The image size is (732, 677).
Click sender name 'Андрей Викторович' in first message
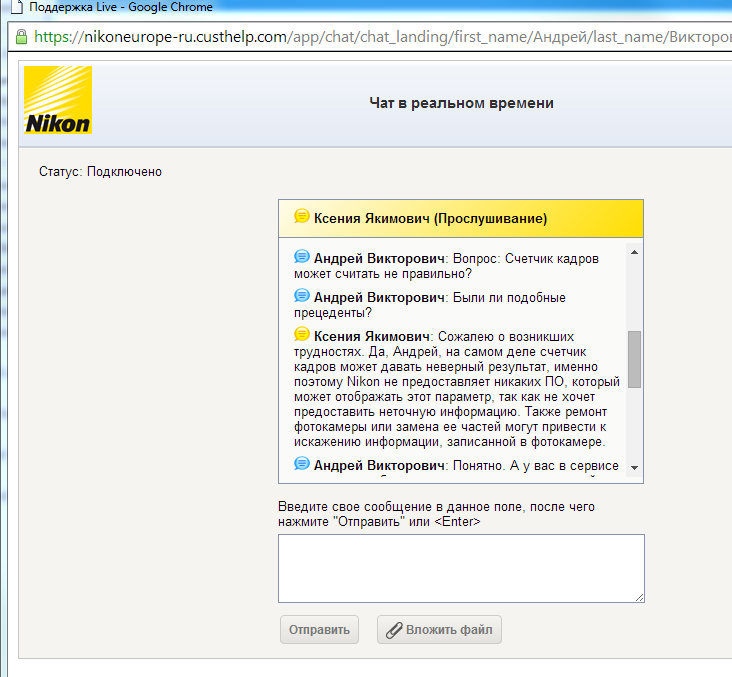click(x=379, y=259)
